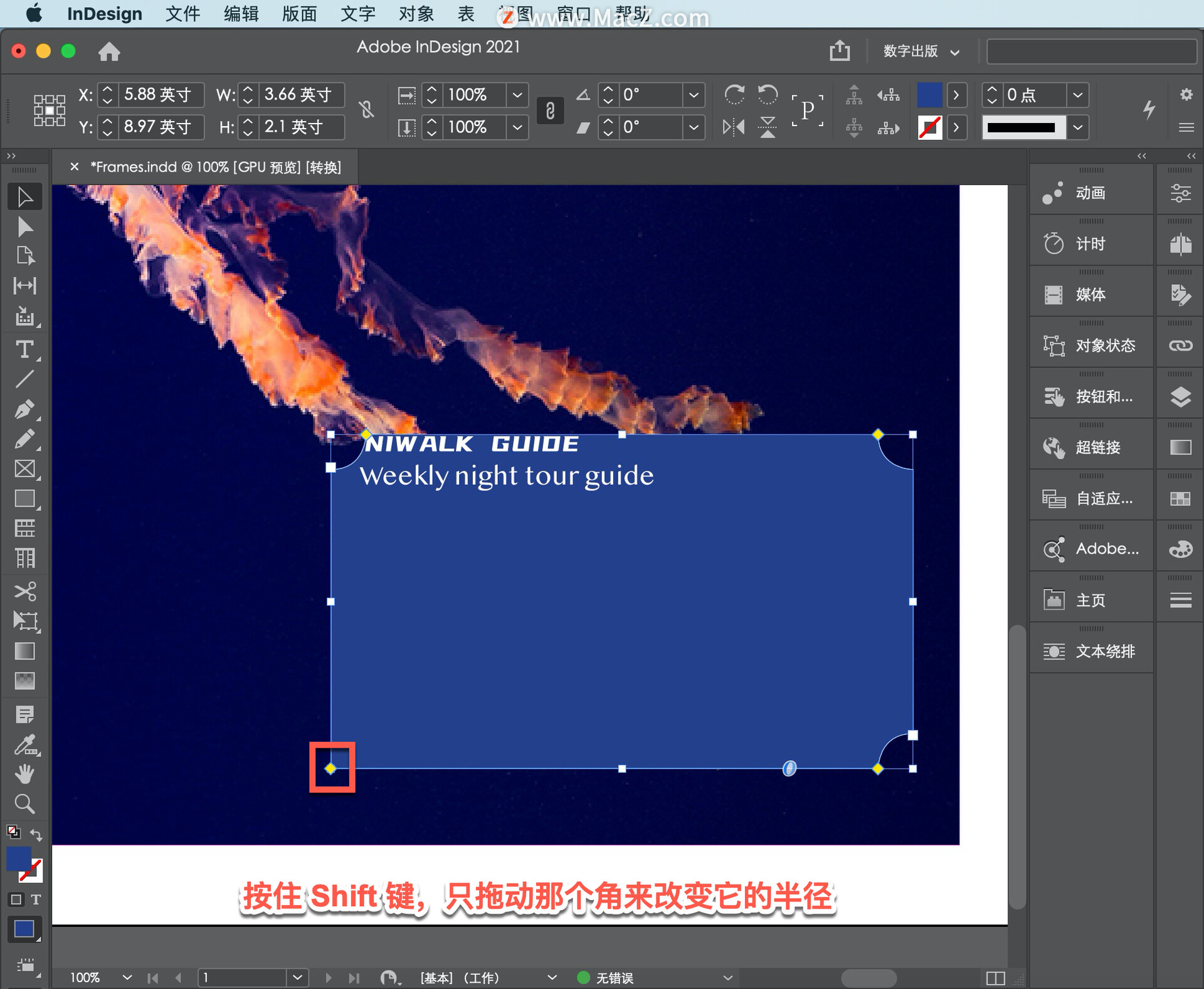Select the Zoom tool
The height and width of the screenshot is (989, 1204).
[x=24, y=804]
